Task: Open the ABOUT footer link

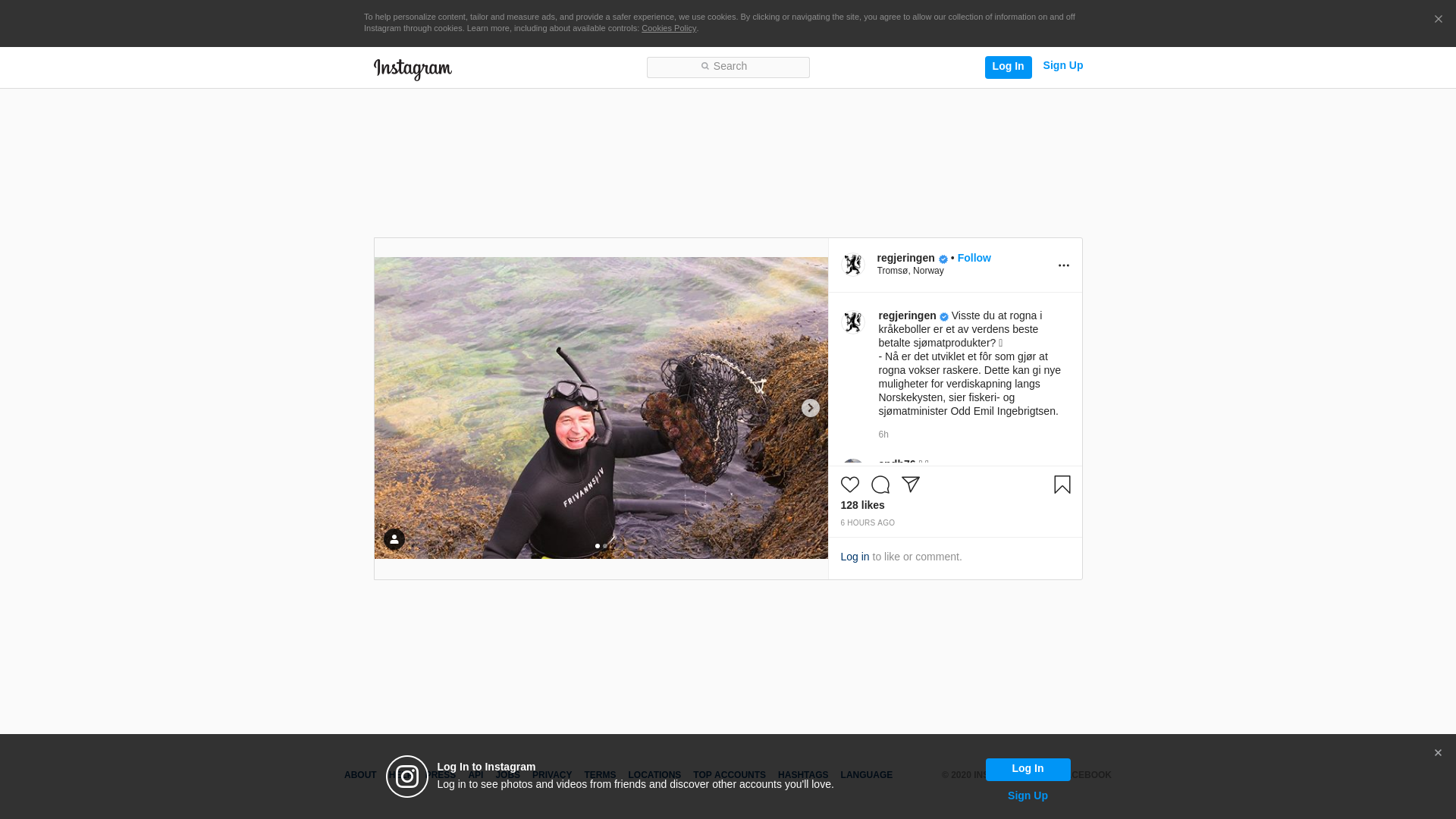Action: 360,775
